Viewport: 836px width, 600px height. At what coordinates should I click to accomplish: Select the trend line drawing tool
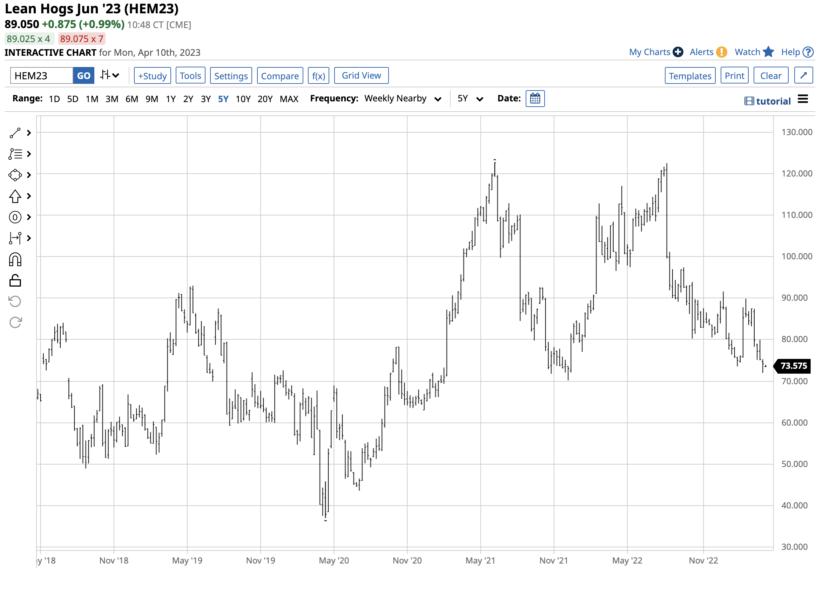coord(15,133)
